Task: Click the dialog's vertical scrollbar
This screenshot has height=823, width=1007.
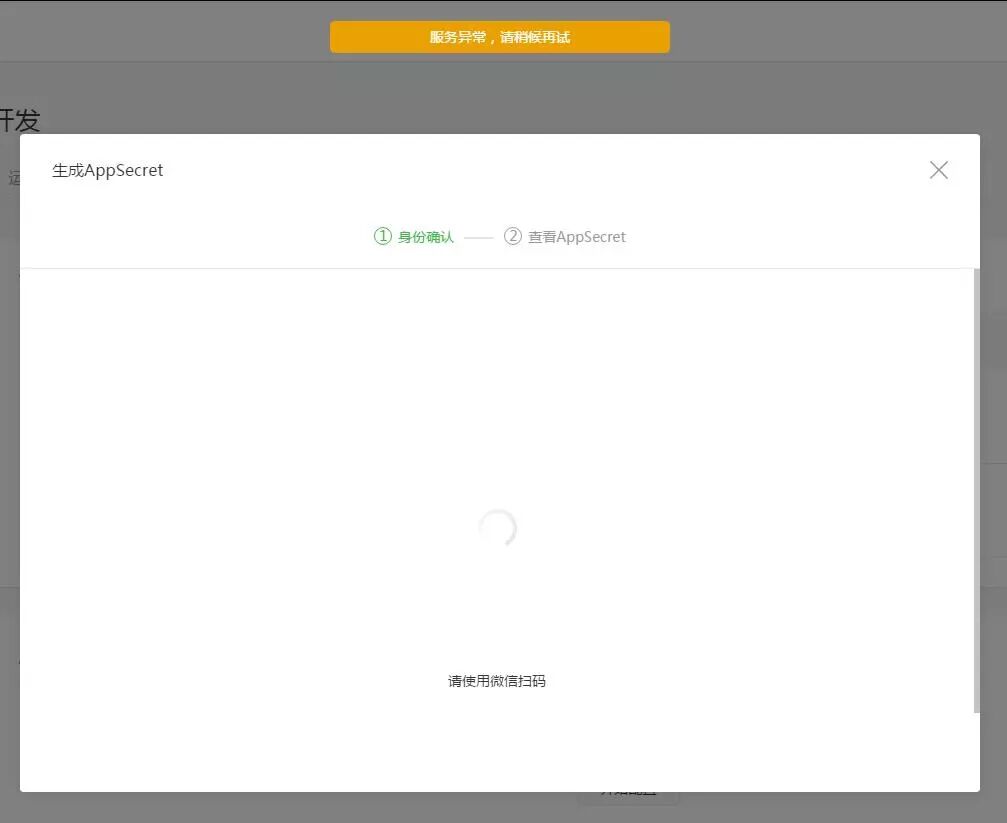Action: tap(976, 490)
